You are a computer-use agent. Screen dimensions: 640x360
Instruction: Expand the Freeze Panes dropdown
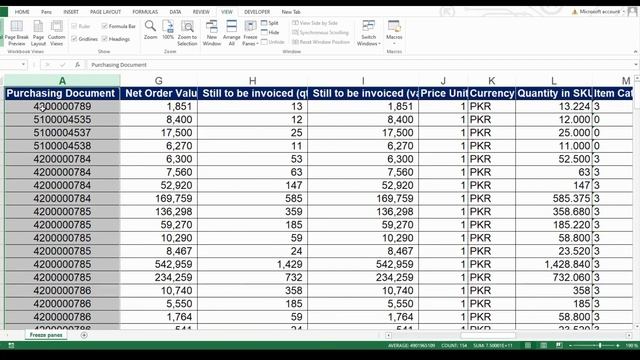click(250, 40)
